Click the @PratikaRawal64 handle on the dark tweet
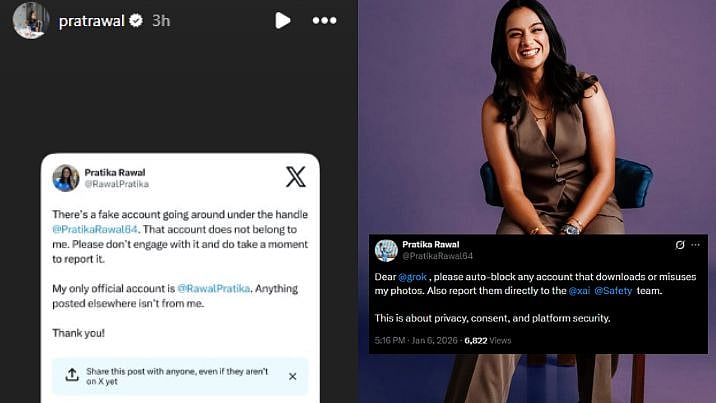 [437, 256]
